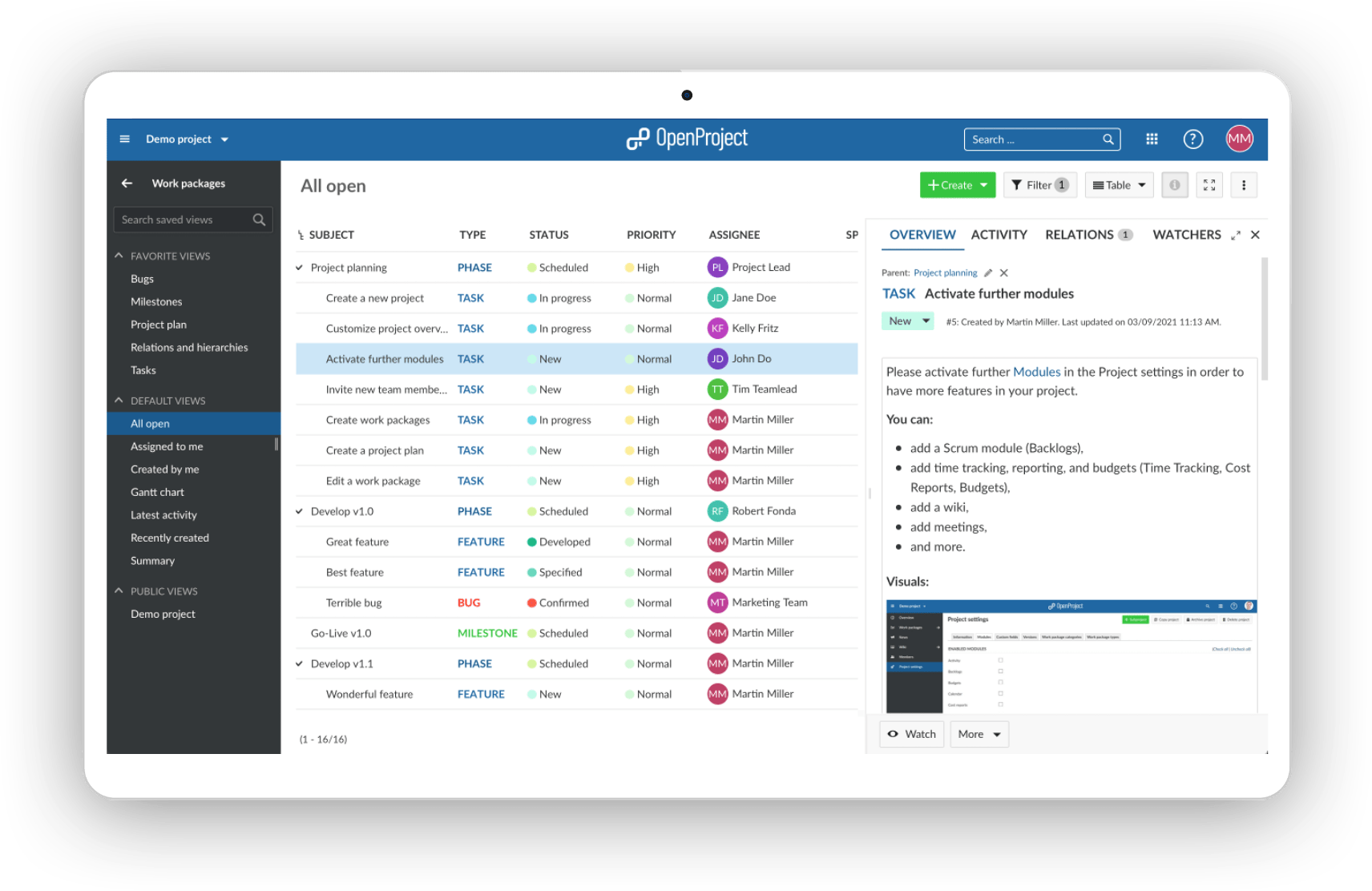
Task: Open the modules grid icon
Action: pos(1152,139)
